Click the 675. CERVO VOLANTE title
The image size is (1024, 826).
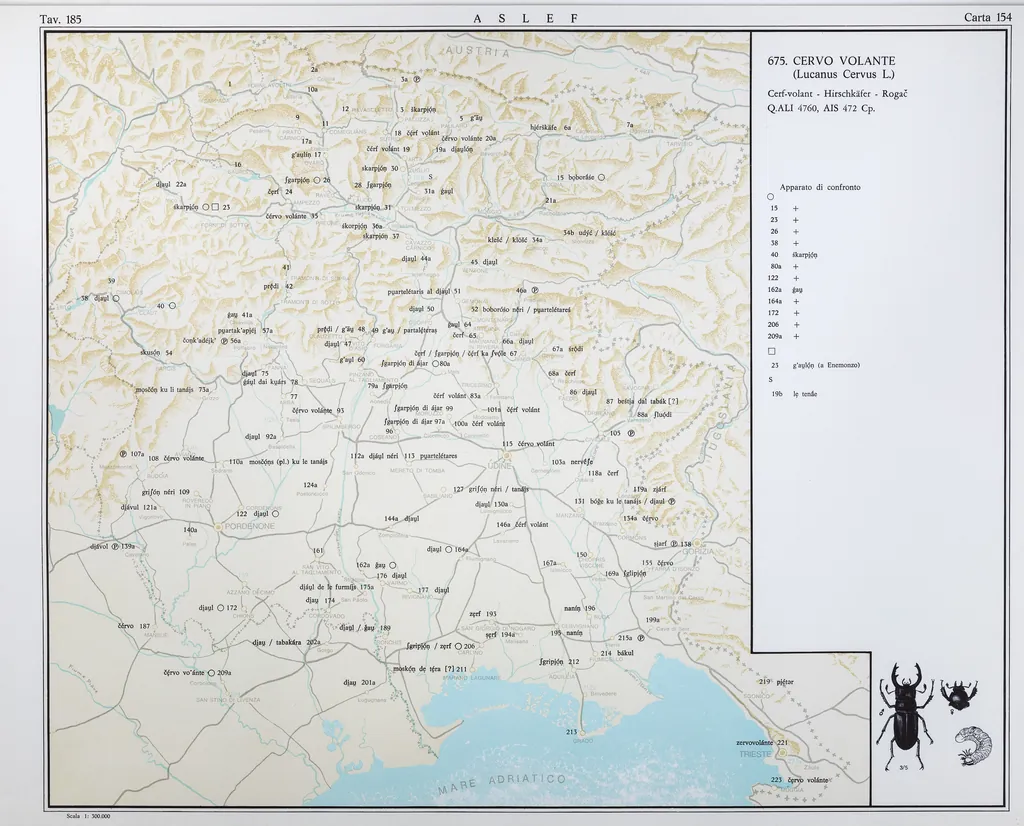830,61
